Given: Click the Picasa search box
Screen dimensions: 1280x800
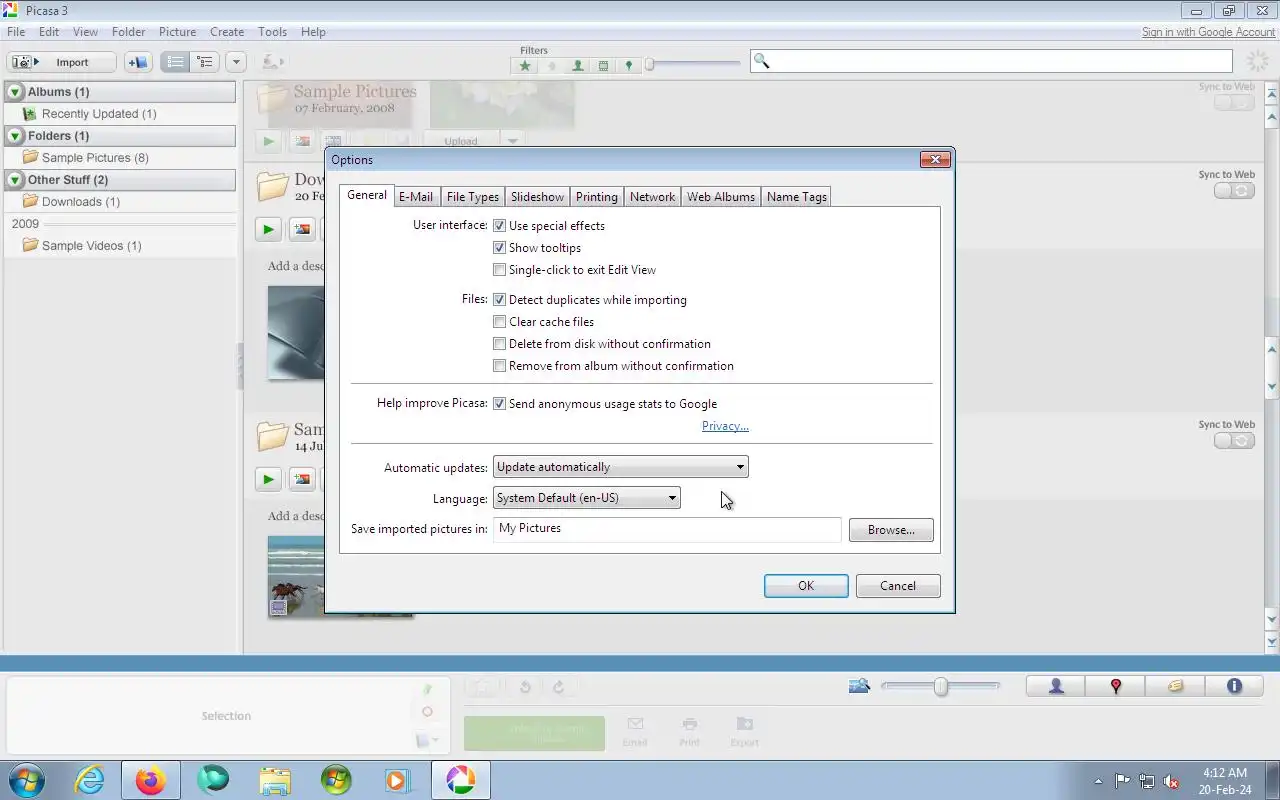Looking at the screenshot, I should click(x=990, y=62).
